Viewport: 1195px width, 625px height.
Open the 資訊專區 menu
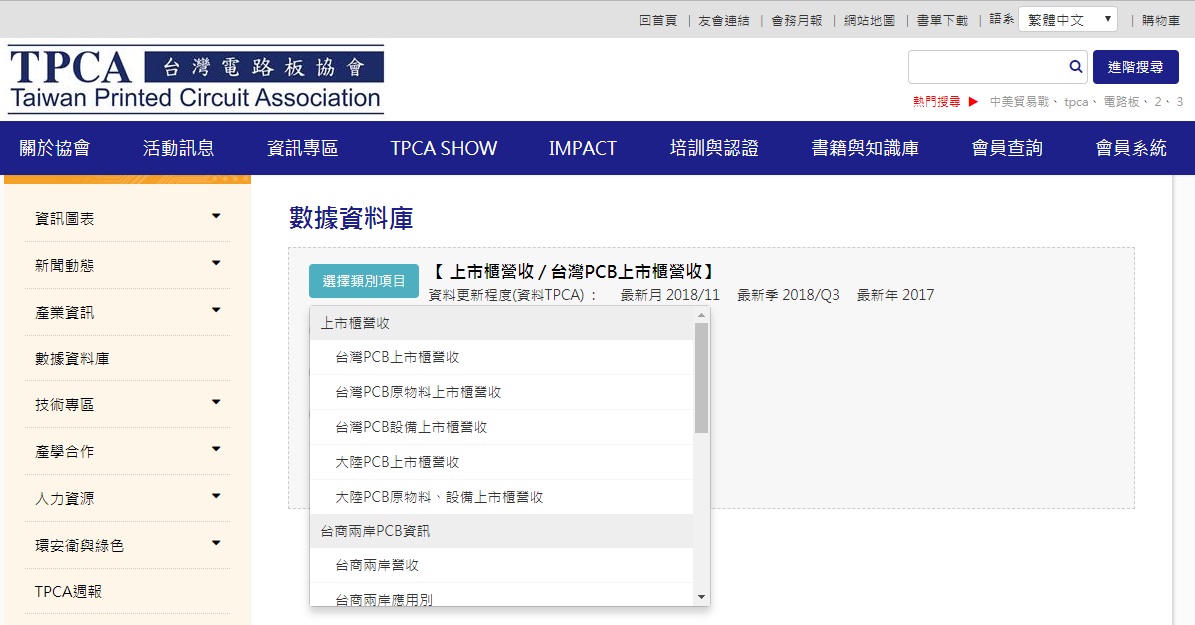[303, 148]
